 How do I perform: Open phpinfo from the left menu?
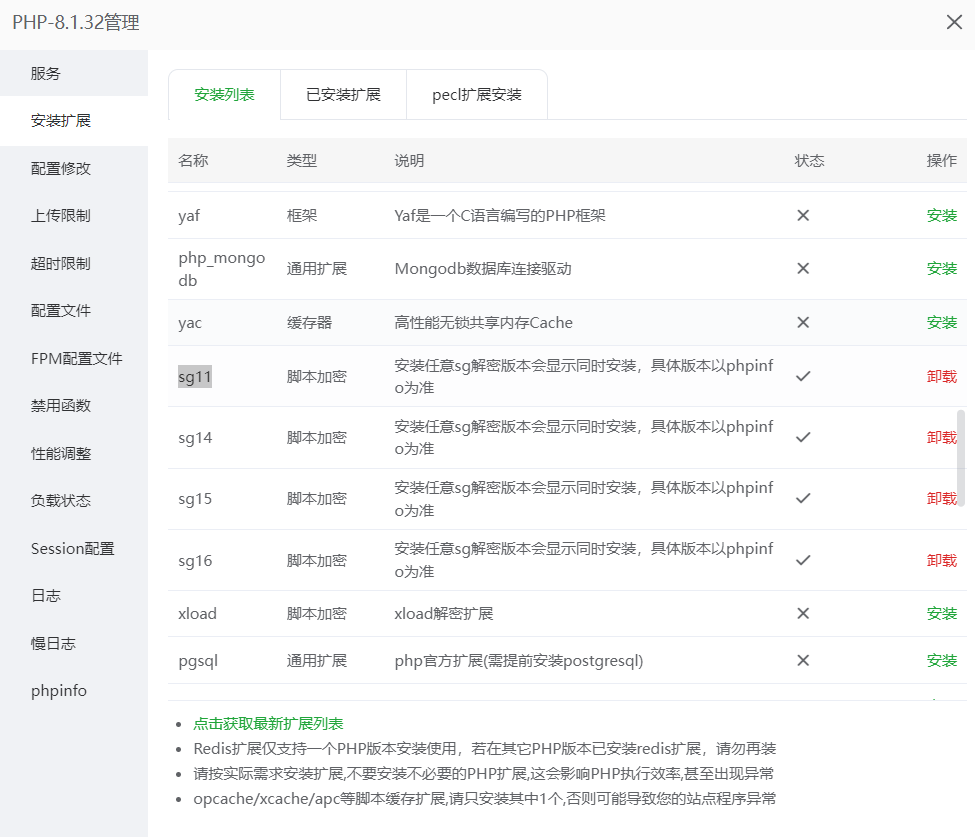point(59,690)
